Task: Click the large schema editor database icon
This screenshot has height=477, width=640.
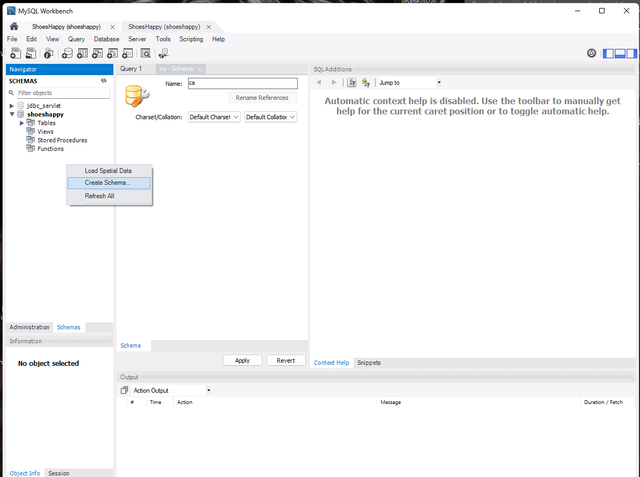Action: pos(137,96)
